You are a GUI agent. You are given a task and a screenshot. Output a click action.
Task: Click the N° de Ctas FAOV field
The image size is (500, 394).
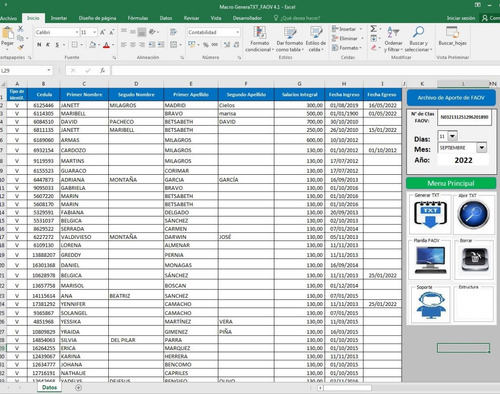[x=464, y=117]
